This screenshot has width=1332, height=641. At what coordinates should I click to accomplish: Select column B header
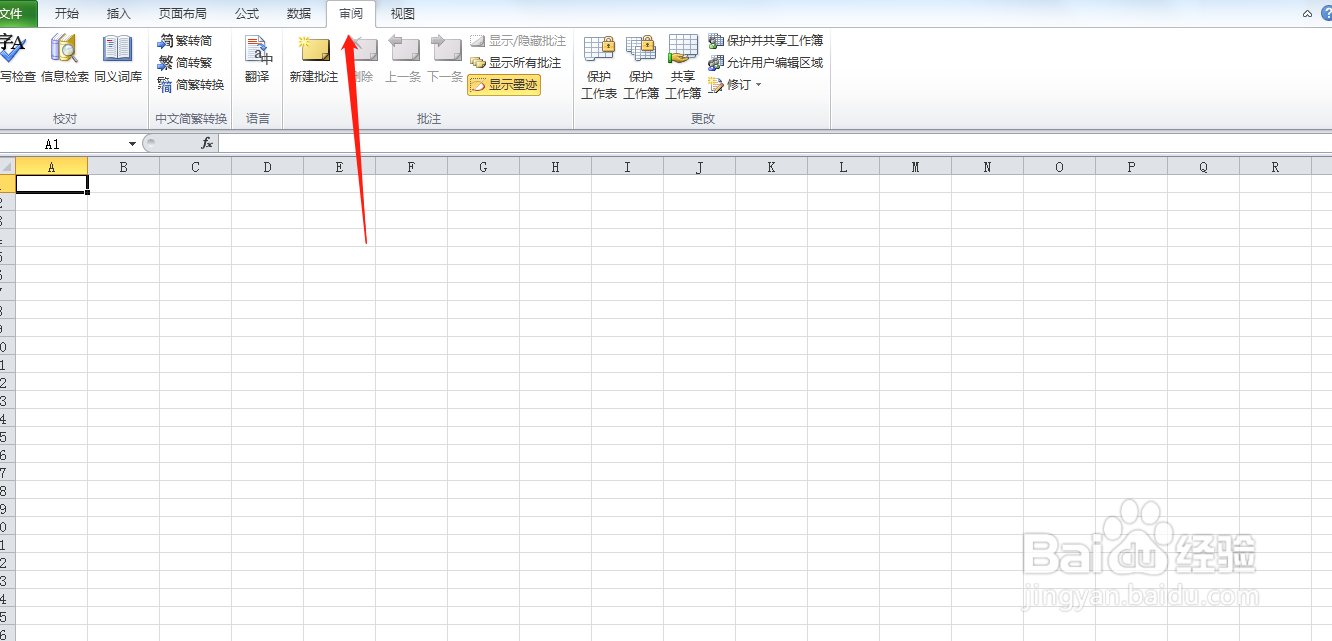(123, 167)
